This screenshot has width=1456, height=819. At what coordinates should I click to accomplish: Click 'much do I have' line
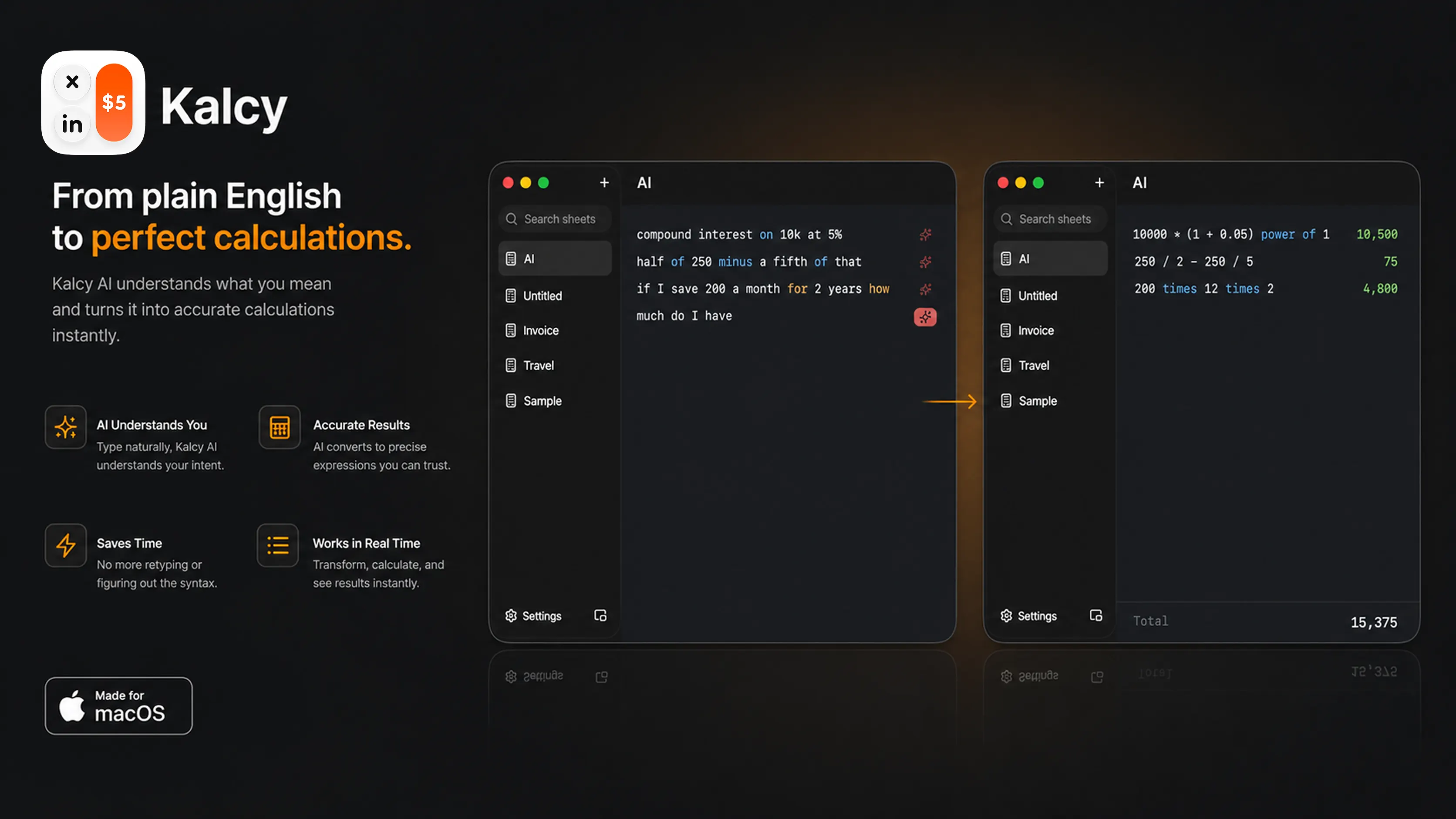coord(684,316)
